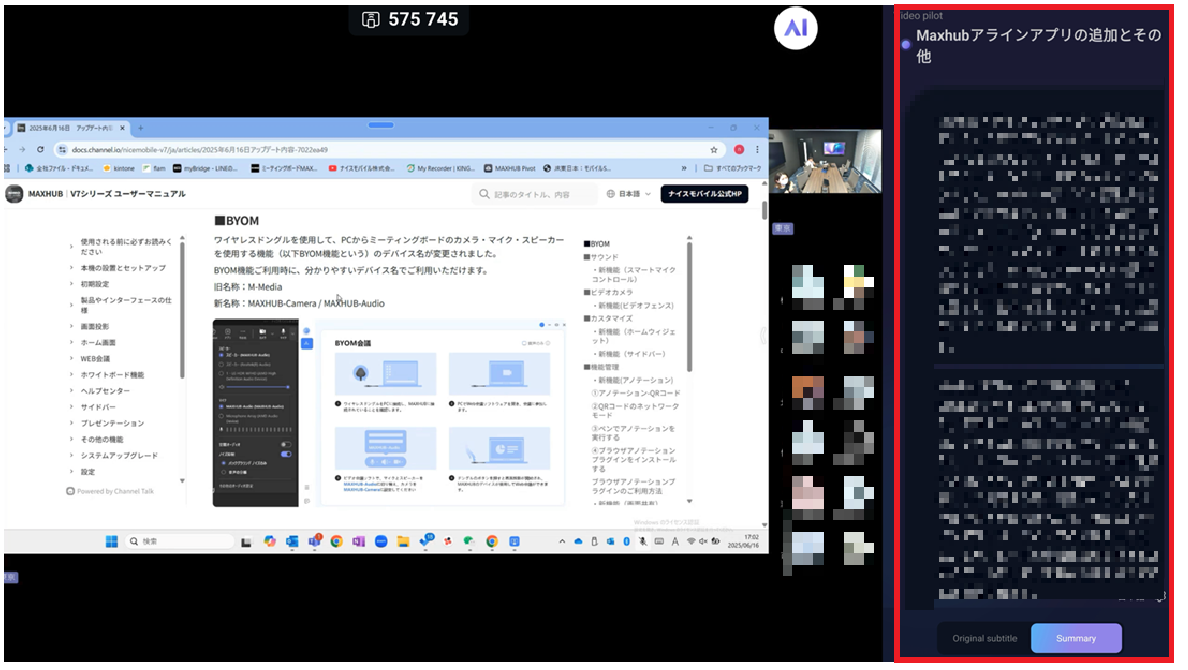Click the ナイスモバイル公式HP button

[x=704, y=194]
